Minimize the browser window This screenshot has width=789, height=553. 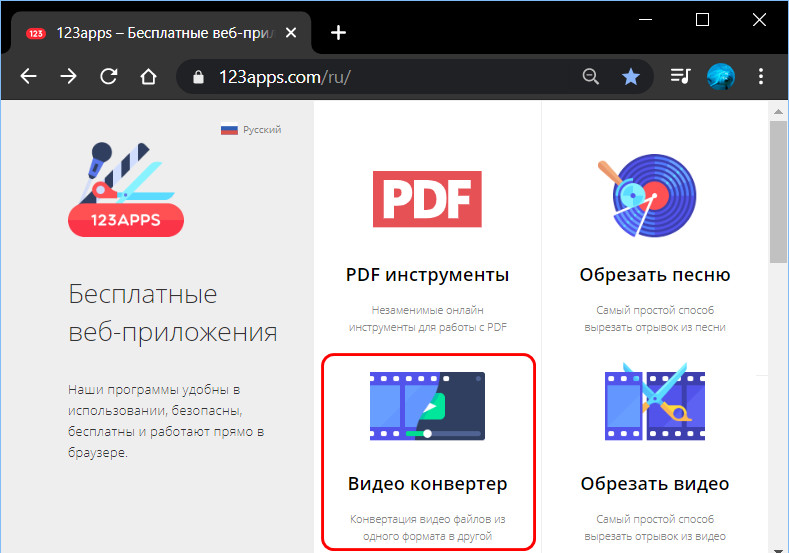pyautogui.click(x=646, y=20)
